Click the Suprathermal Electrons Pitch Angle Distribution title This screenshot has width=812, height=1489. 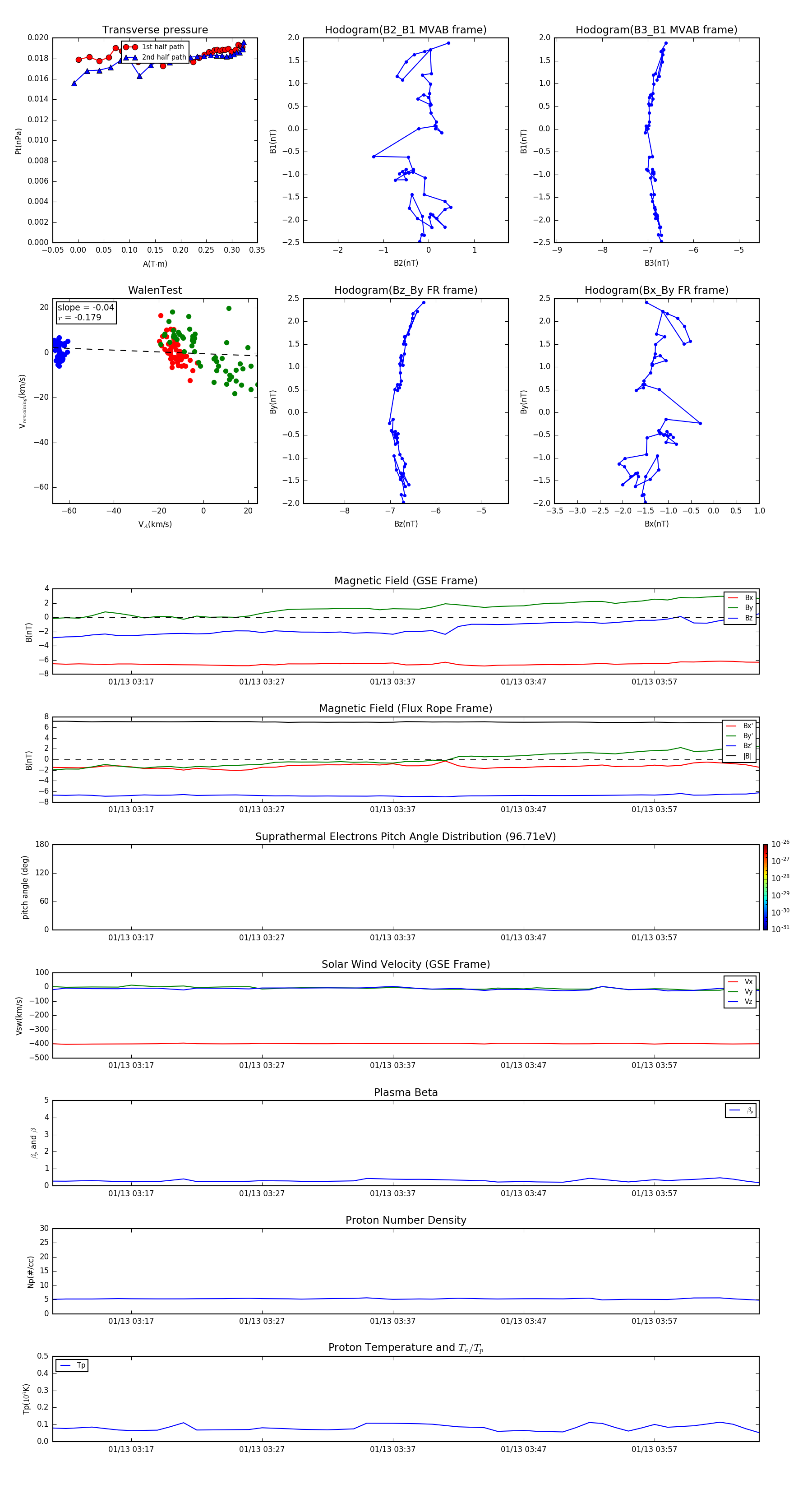point(406,837)
